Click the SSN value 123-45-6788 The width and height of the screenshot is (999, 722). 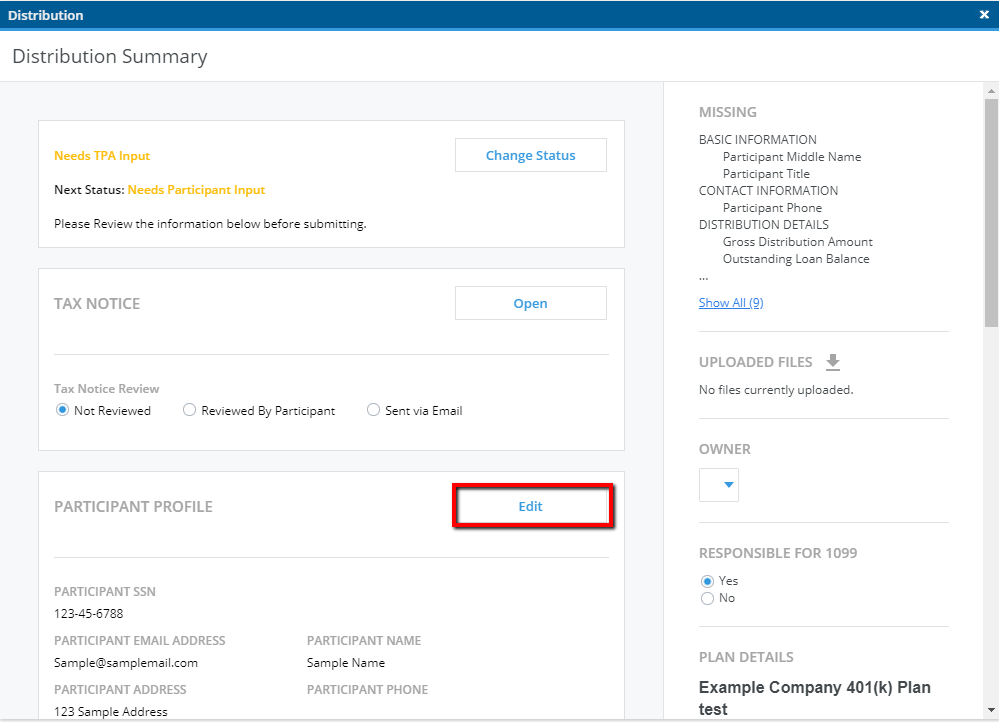point(89,614)
